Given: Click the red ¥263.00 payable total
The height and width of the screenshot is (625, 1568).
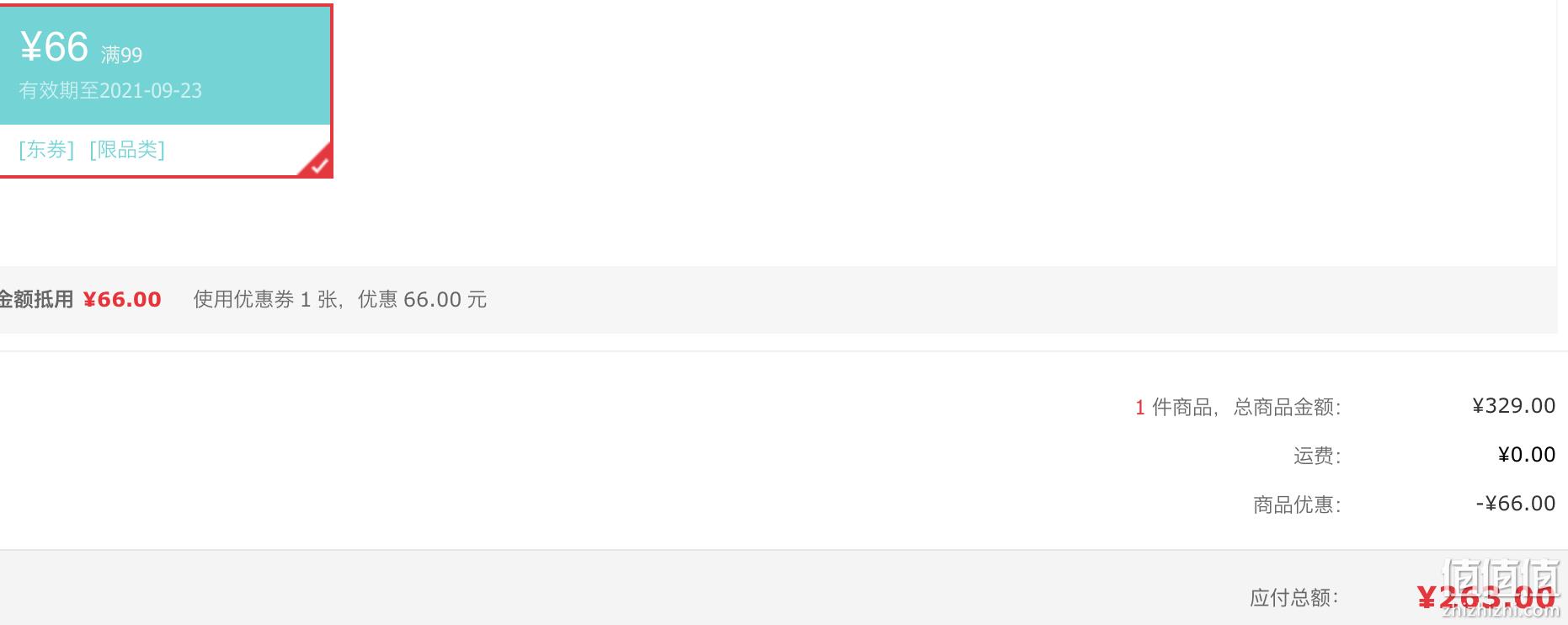Looking at the screenshot, I should (1485, 598).
